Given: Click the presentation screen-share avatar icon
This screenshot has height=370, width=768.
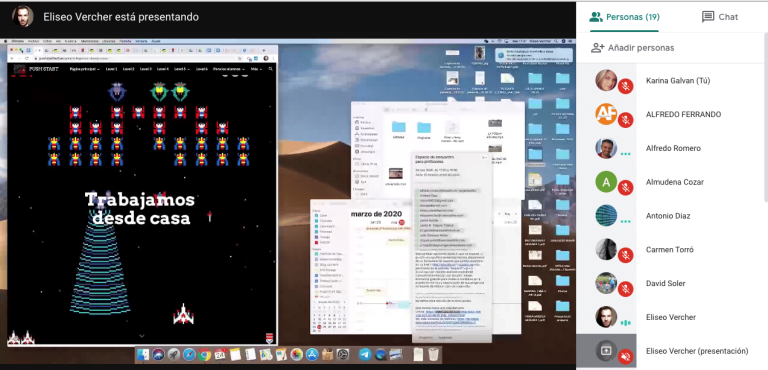Looking at the screenshot, I should point(606,351).
